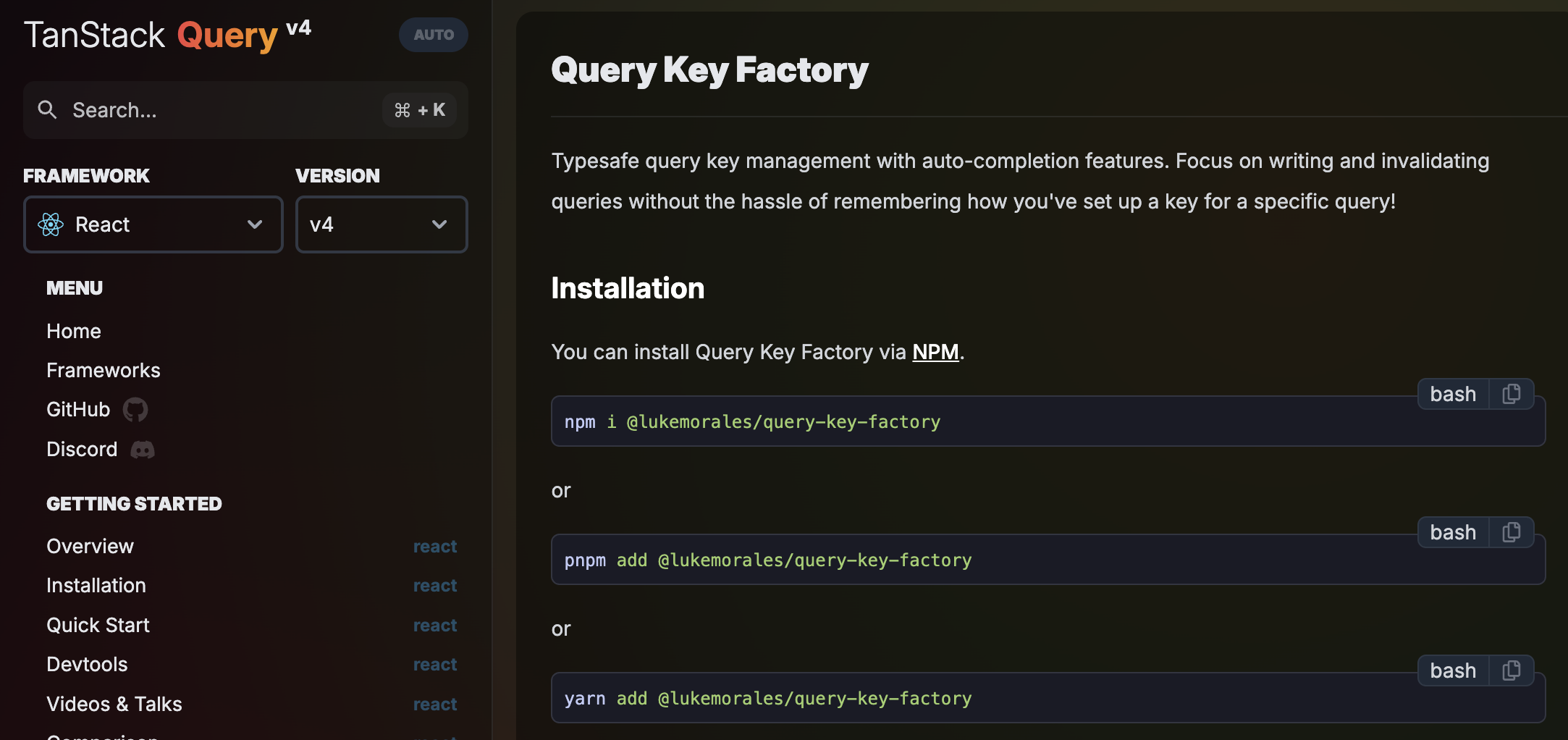Screen dimensions: 1568x740
Task: Open the Devtools docs page
Action: click(87, 664)
